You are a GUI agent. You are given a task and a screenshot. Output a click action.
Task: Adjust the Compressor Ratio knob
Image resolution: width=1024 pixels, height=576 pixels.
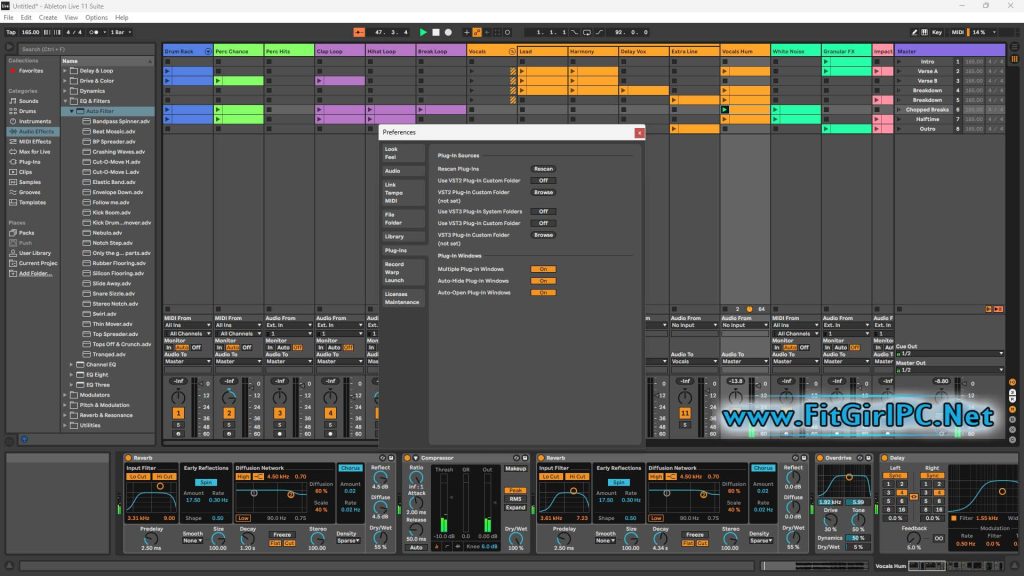point(416,479)
